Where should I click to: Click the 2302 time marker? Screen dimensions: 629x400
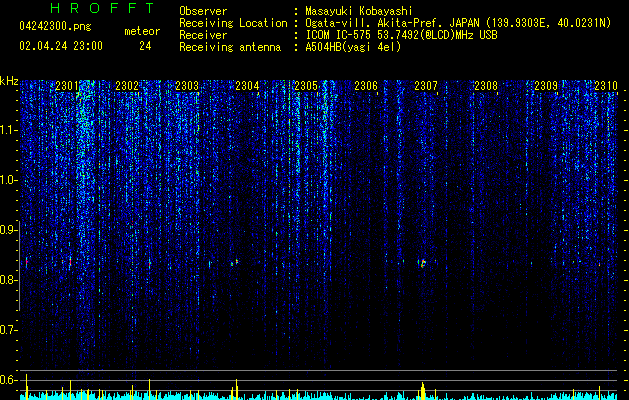127,86
